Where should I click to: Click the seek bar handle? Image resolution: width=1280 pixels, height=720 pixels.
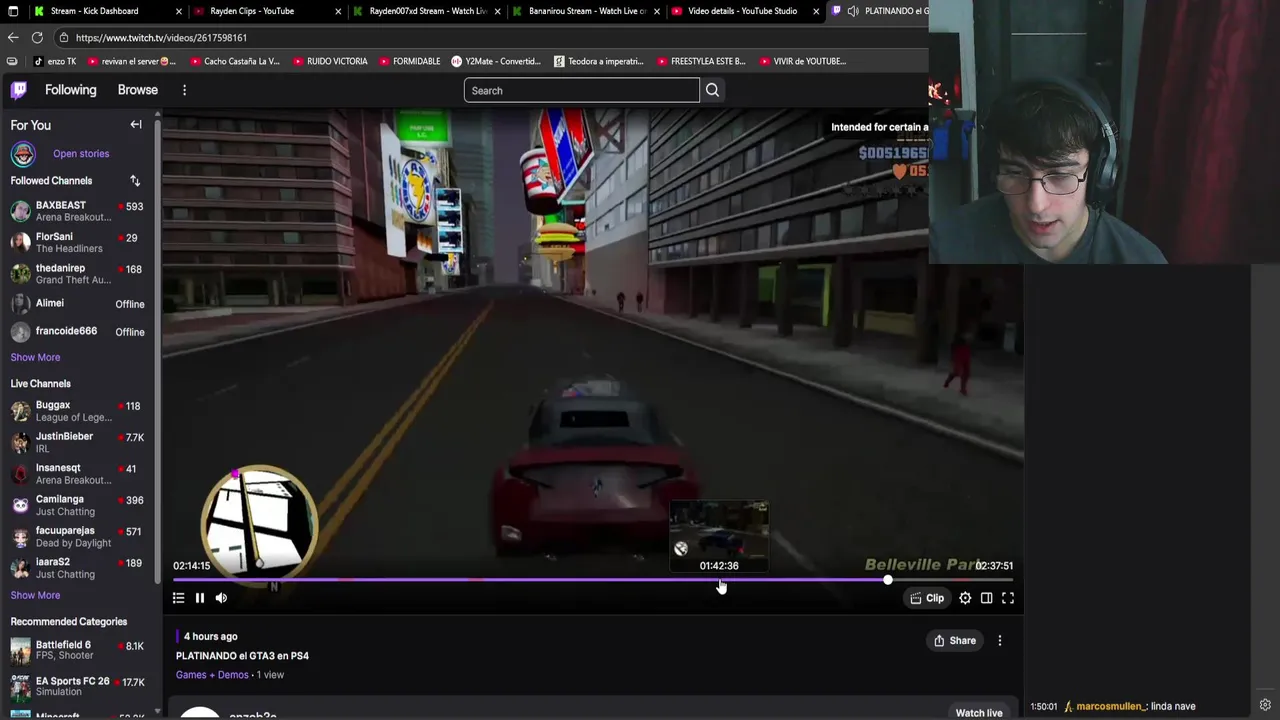(x=888, y=580)
